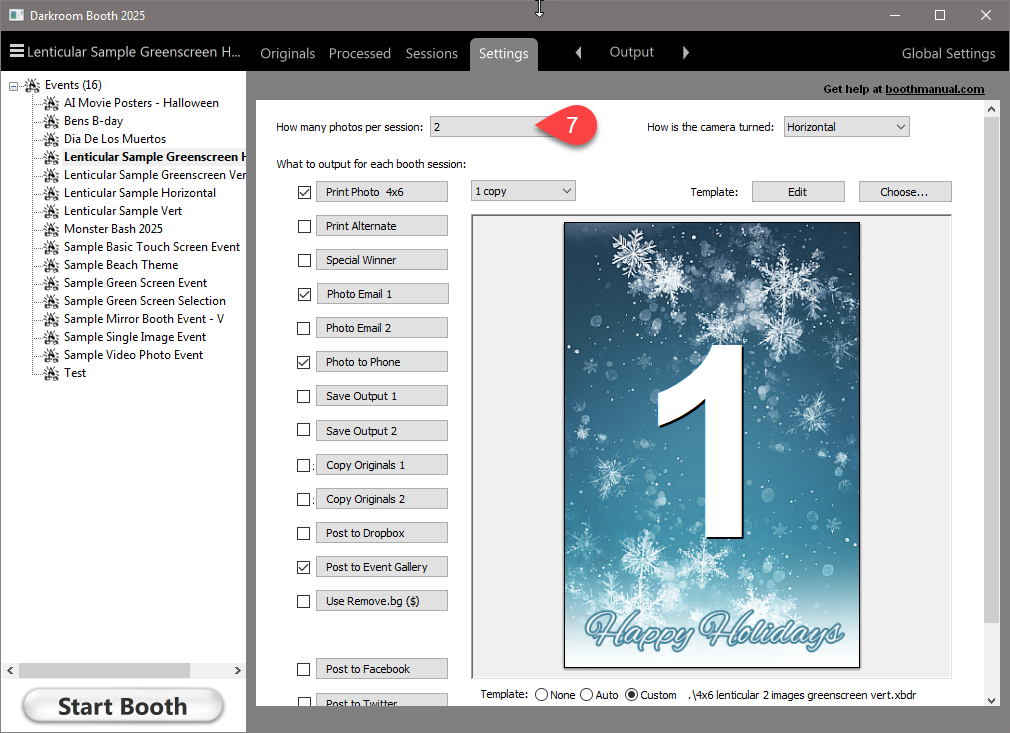Click the Monster Bash 2025 event icon
1010x733 pixels.
pyautogui.click(x=51, y=229)
